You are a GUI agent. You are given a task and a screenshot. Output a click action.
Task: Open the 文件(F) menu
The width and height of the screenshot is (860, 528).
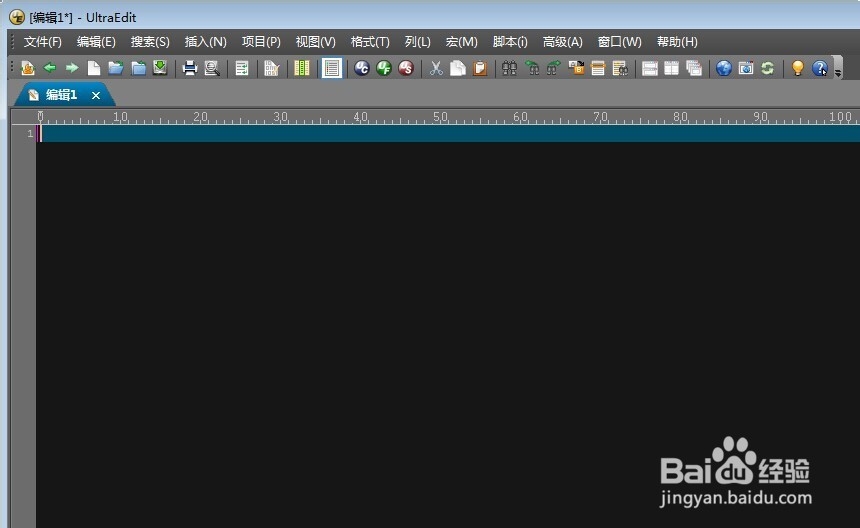tap(43, 42)
